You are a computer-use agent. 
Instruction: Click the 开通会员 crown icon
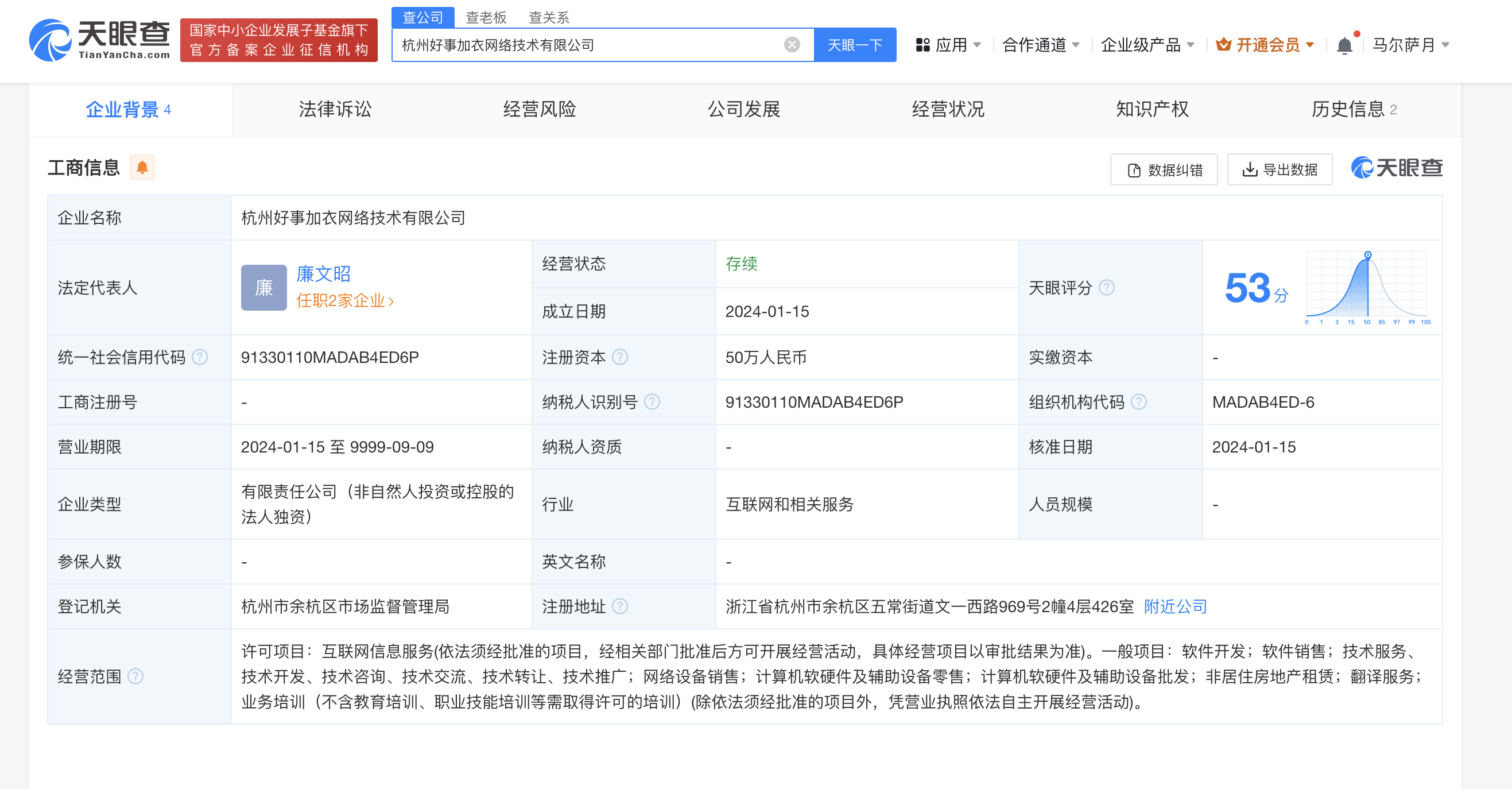[x=1223, y=45]
